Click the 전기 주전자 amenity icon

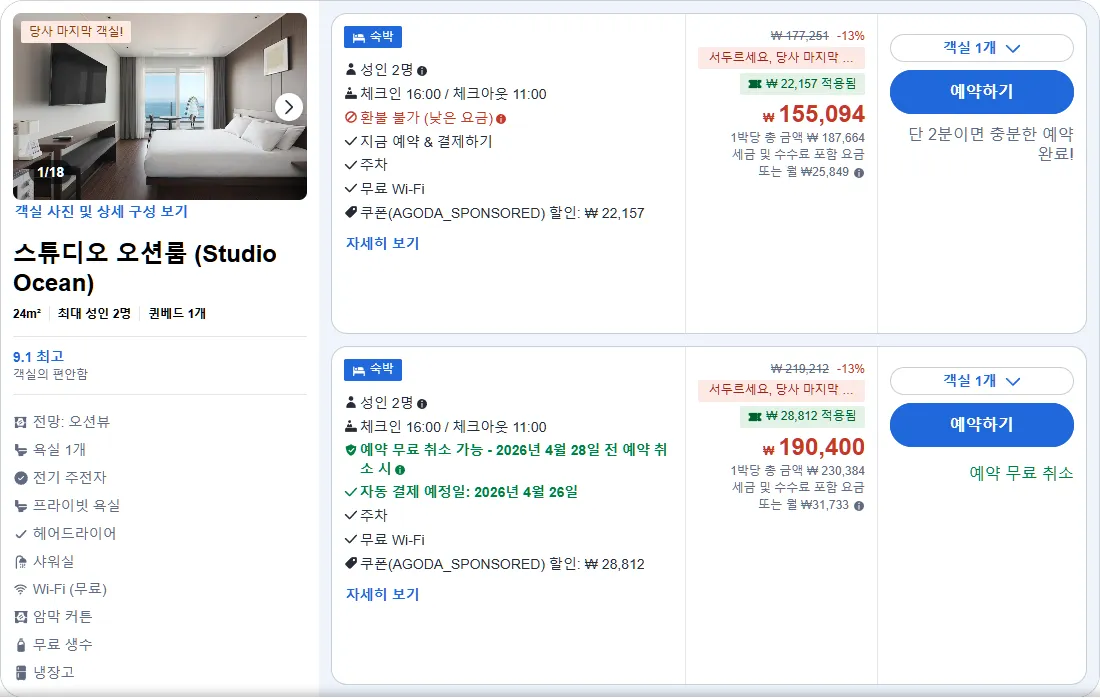[x=21, y=478]
